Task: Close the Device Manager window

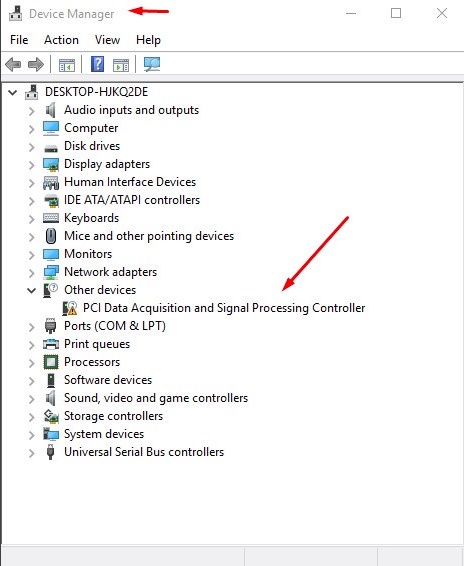Action: (x=442, y=13)
